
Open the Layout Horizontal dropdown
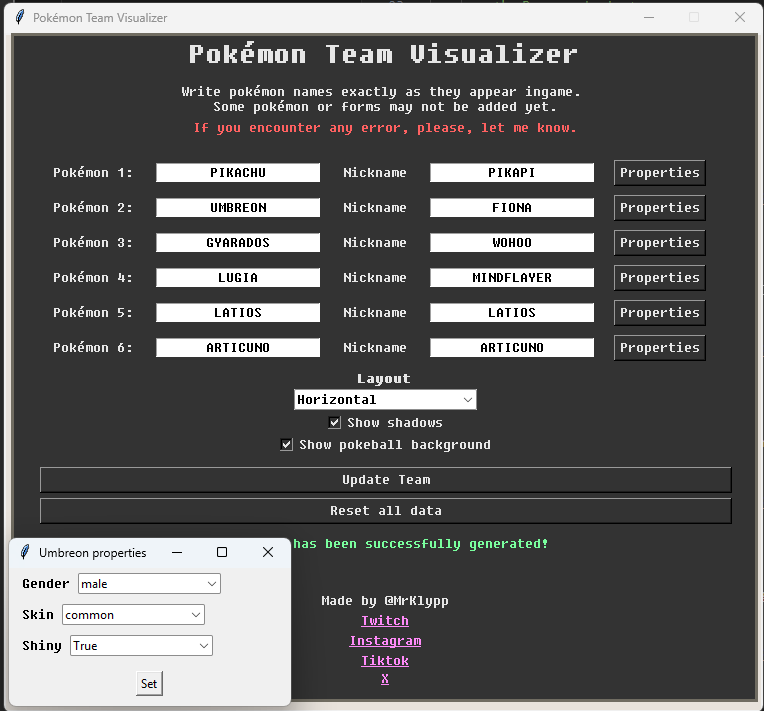coord(385,400)
